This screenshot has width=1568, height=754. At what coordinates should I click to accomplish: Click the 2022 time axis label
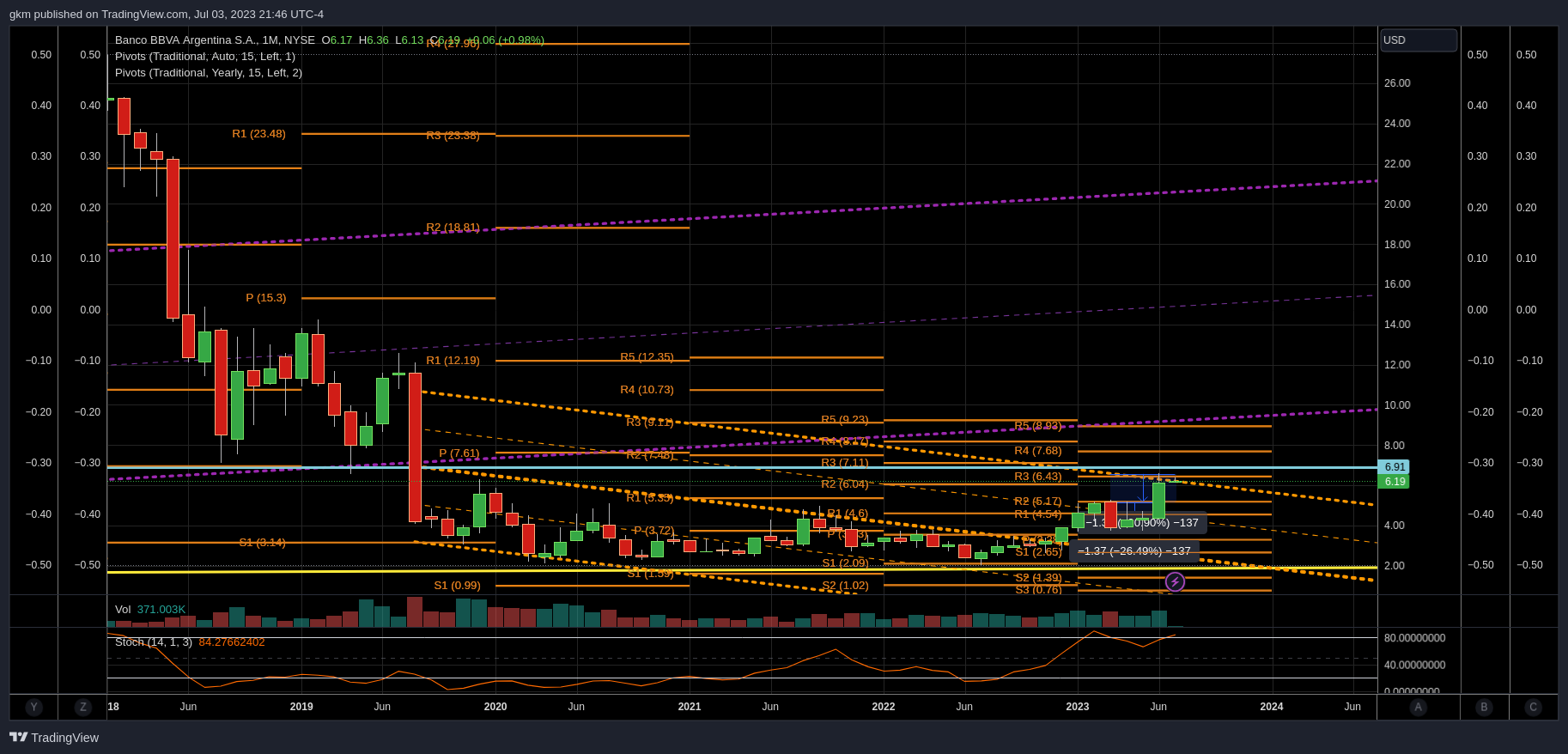pos(884,707)
